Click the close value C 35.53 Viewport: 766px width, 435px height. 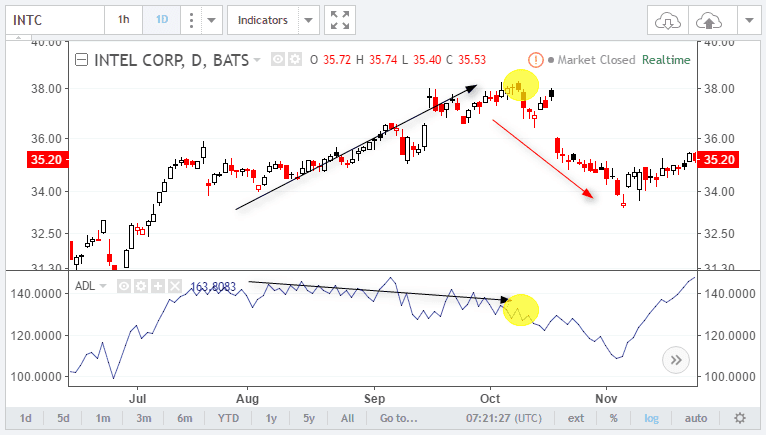point(465,60)
